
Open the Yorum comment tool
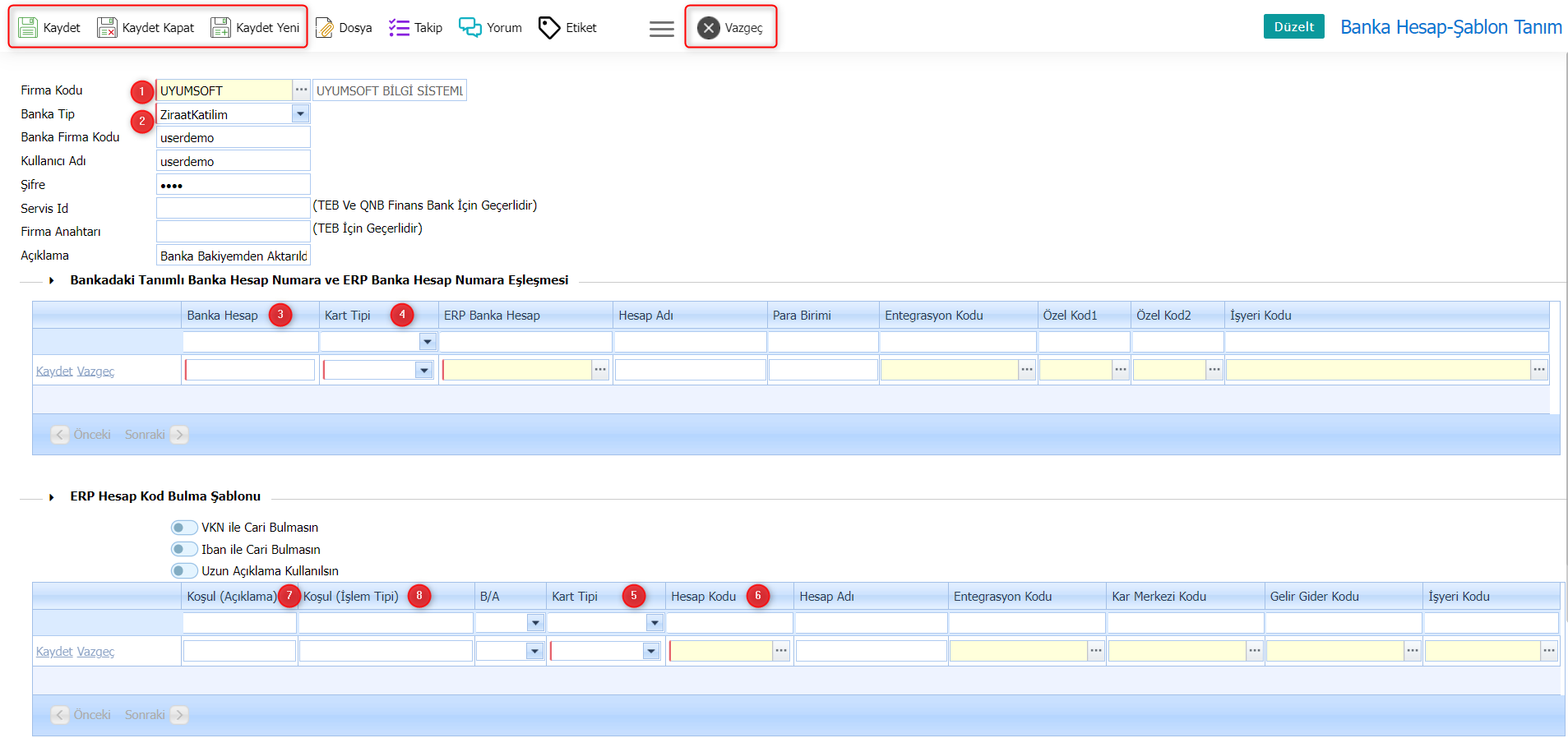click(x=490, y=27)
